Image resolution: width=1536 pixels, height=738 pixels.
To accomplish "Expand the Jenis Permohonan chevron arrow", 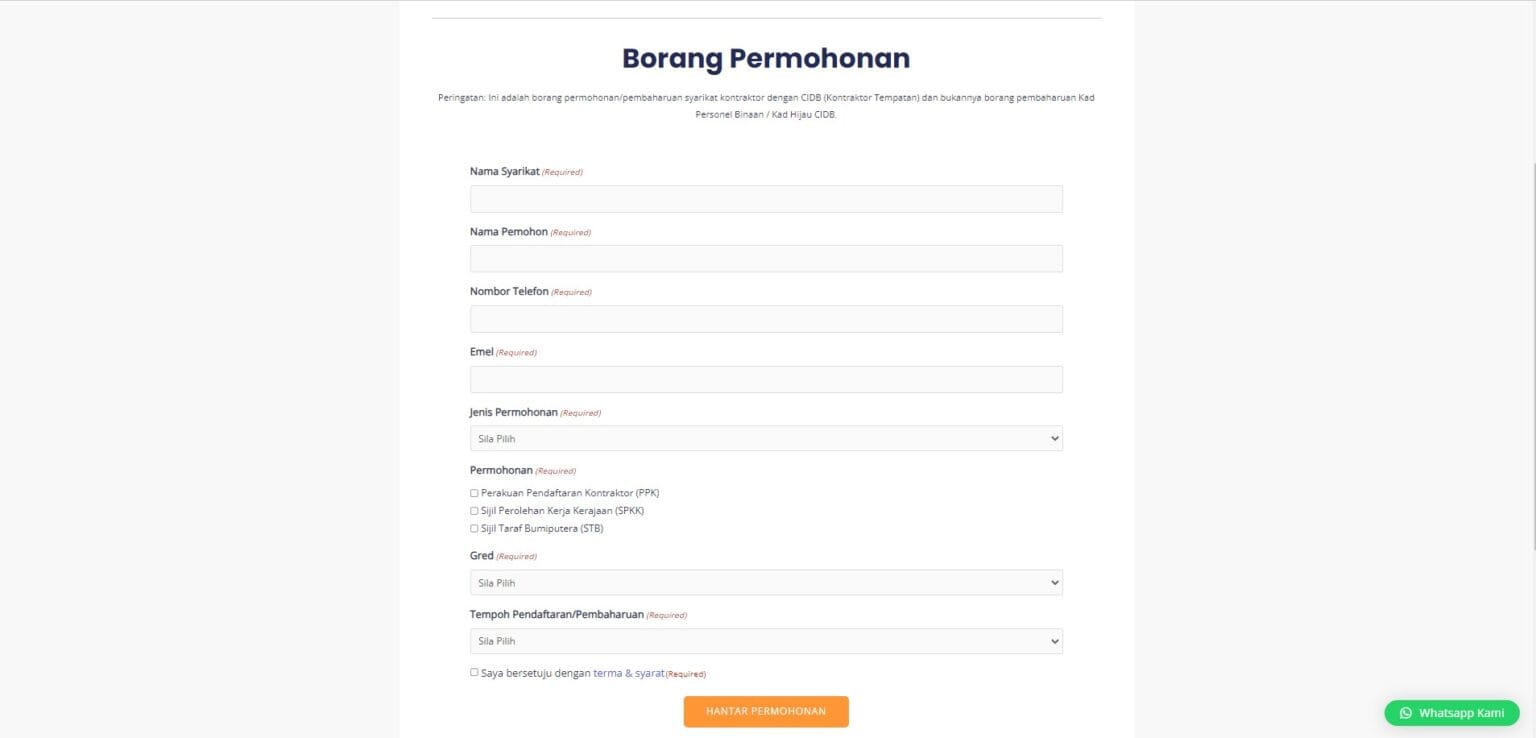I will [1053, 438].
